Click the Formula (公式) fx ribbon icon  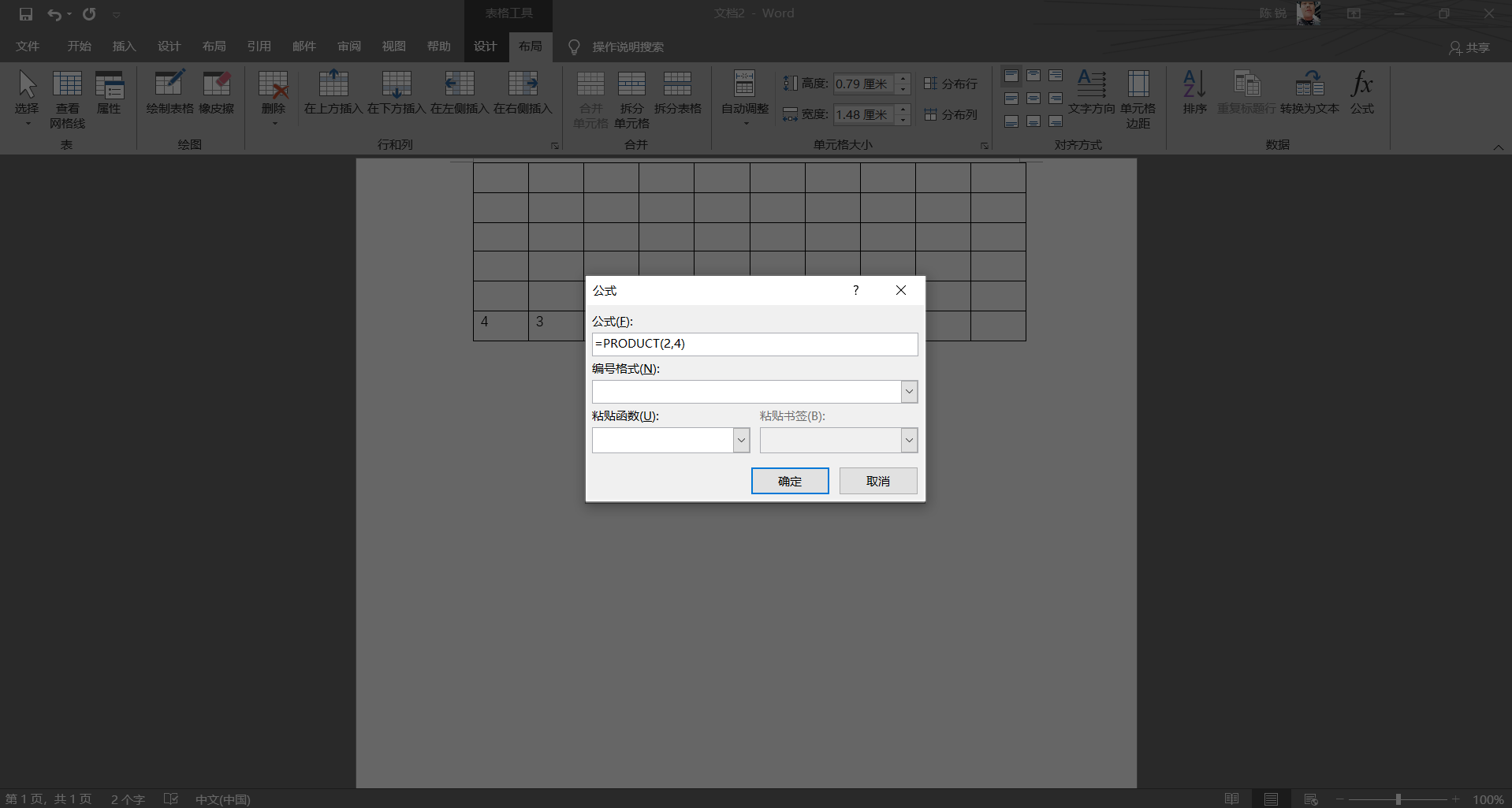click(1362, 92)
